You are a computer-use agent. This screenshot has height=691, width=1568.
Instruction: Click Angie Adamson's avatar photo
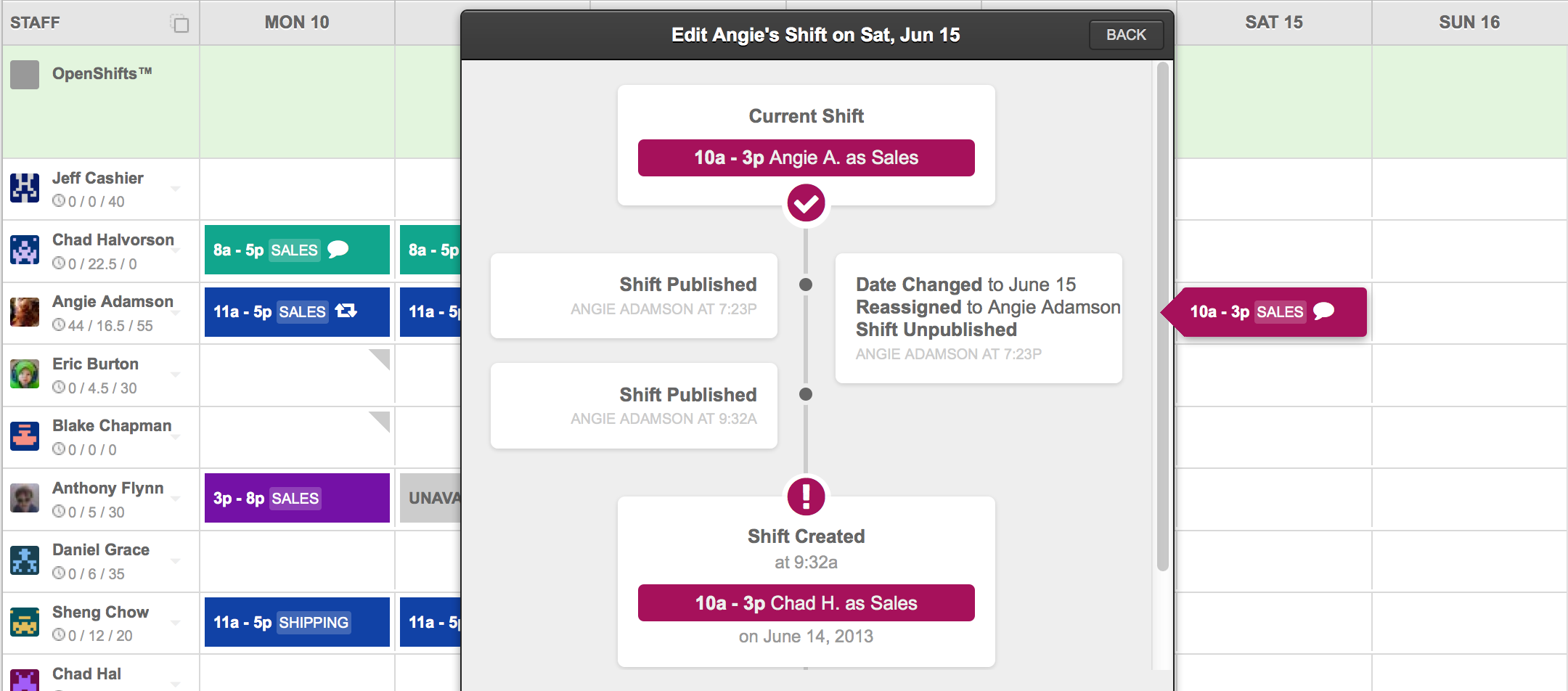click(x=25, y=312)
